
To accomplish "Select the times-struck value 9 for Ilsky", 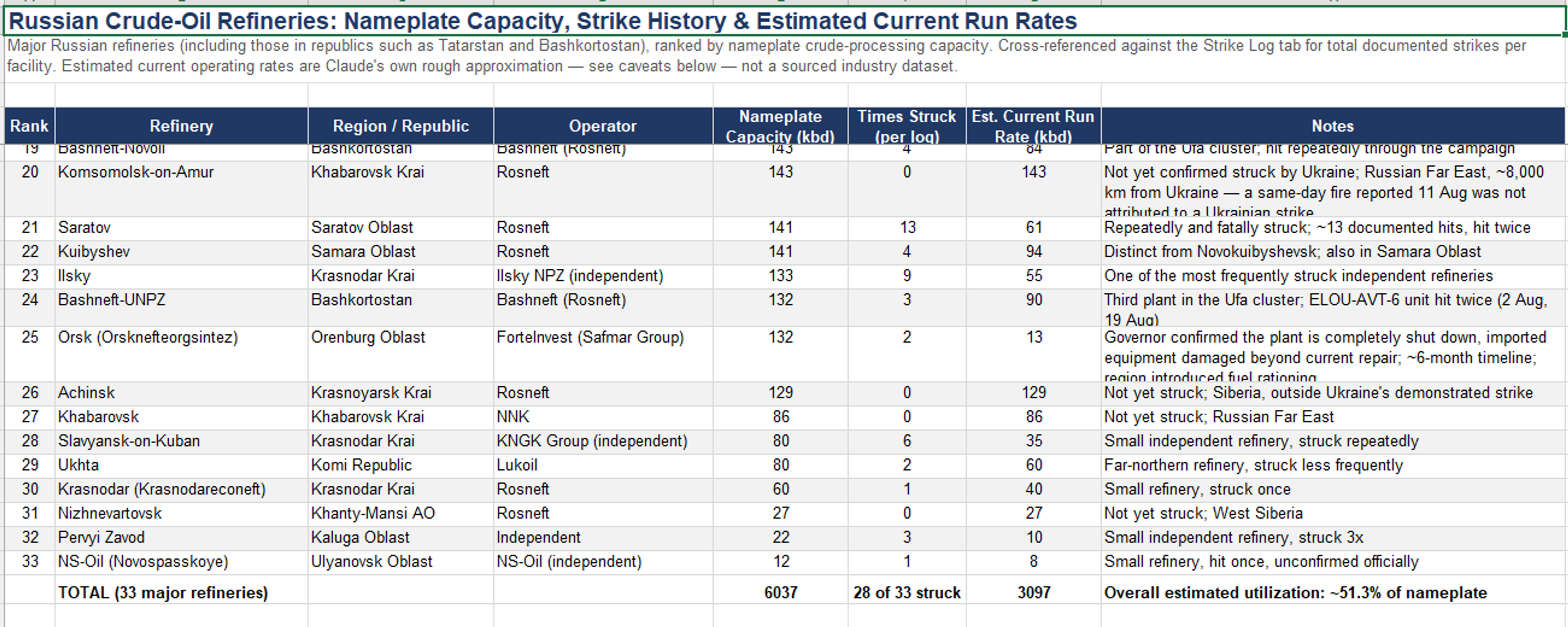I will point(907,277).
